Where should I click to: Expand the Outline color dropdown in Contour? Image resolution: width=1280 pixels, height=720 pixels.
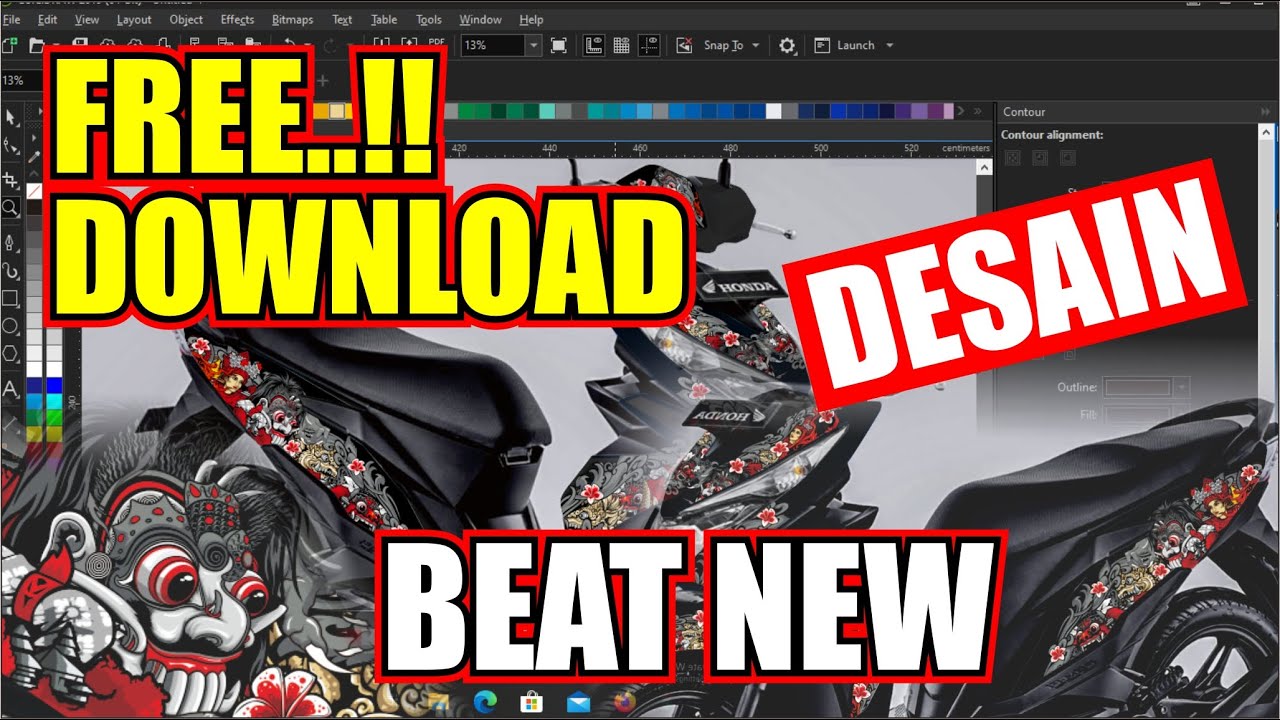(x=1183, y=387)
